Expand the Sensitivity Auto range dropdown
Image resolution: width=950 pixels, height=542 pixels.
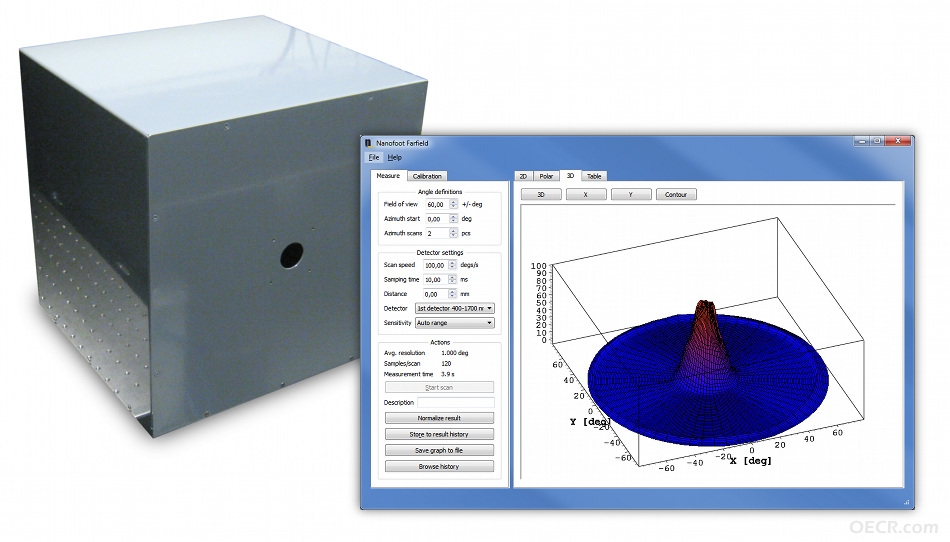(x=454, y=323)
